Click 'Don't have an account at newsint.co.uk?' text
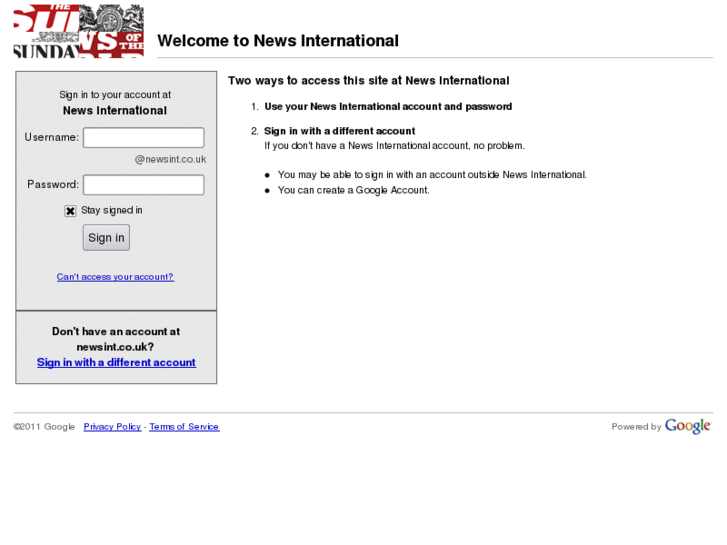 pos(116,339)
